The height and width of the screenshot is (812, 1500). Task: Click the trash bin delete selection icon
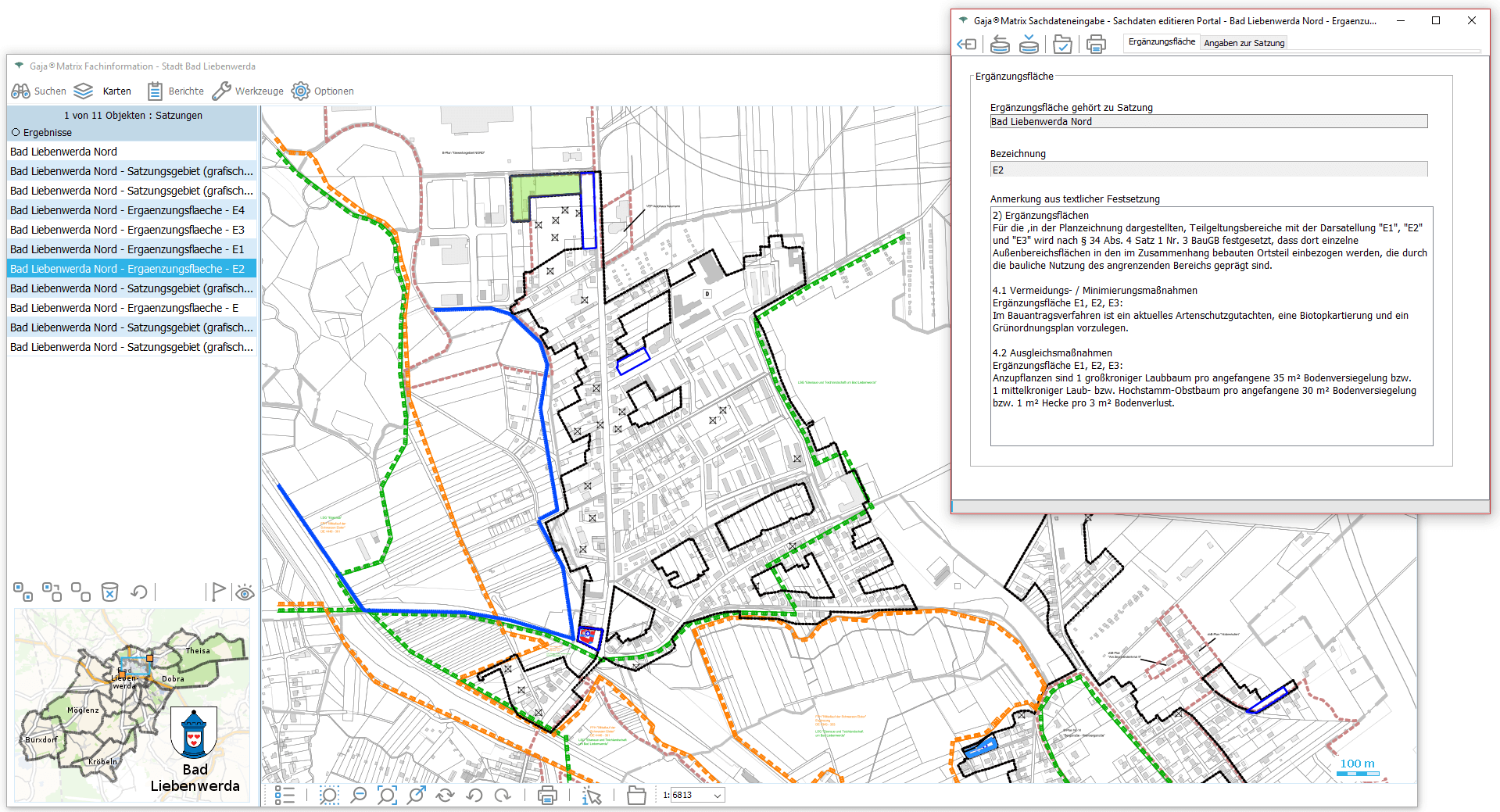coord(110,592)
